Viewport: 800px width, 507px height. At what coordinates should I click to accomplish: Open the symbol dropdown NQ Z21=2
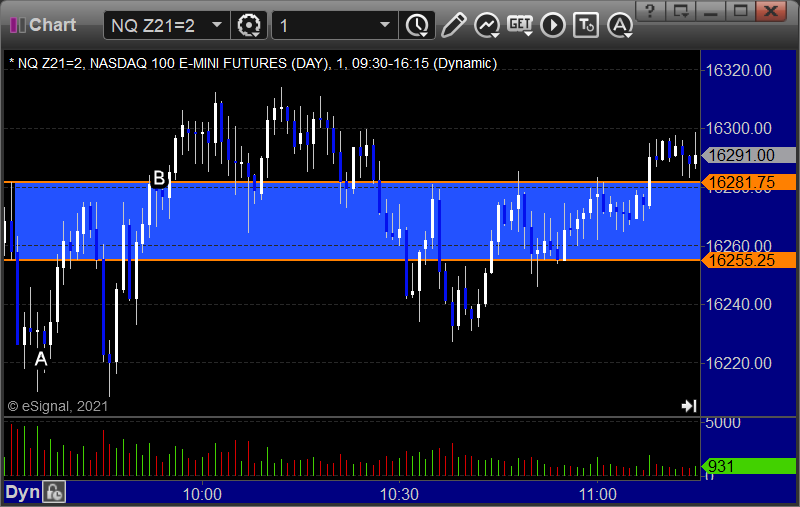pyautogui.click(x=166, y=25)
